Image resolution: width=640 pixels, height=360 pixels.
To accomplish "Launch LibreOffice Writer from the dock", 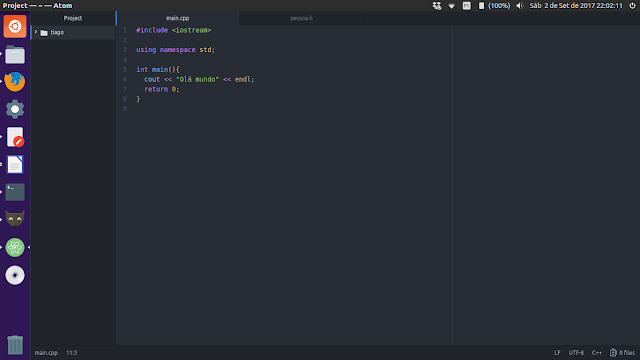I will tap(15, 165).
